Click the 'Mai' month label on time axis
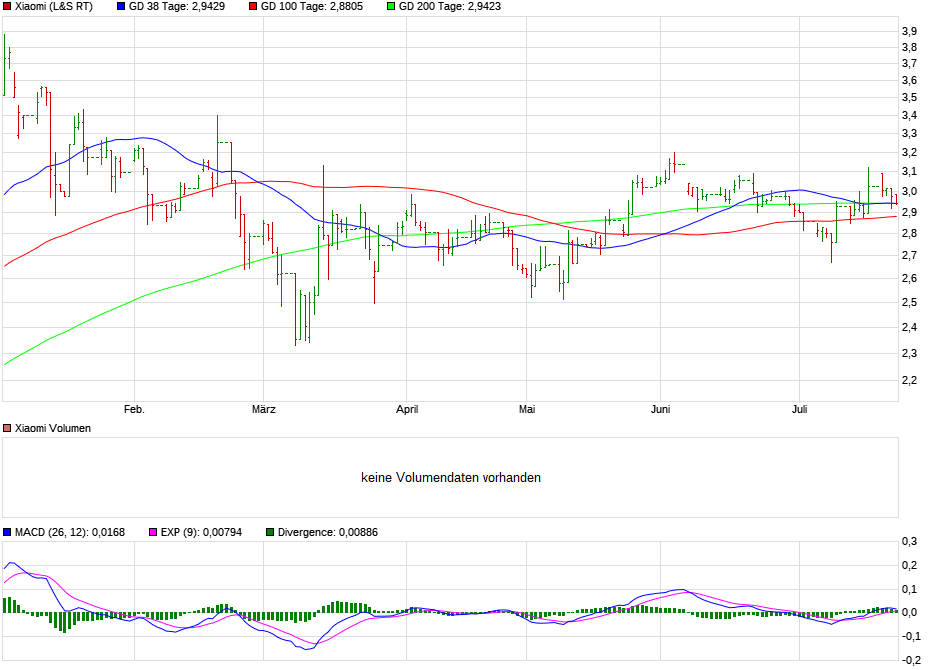Screen dimensions: 940x670 (x=527, y=409)
